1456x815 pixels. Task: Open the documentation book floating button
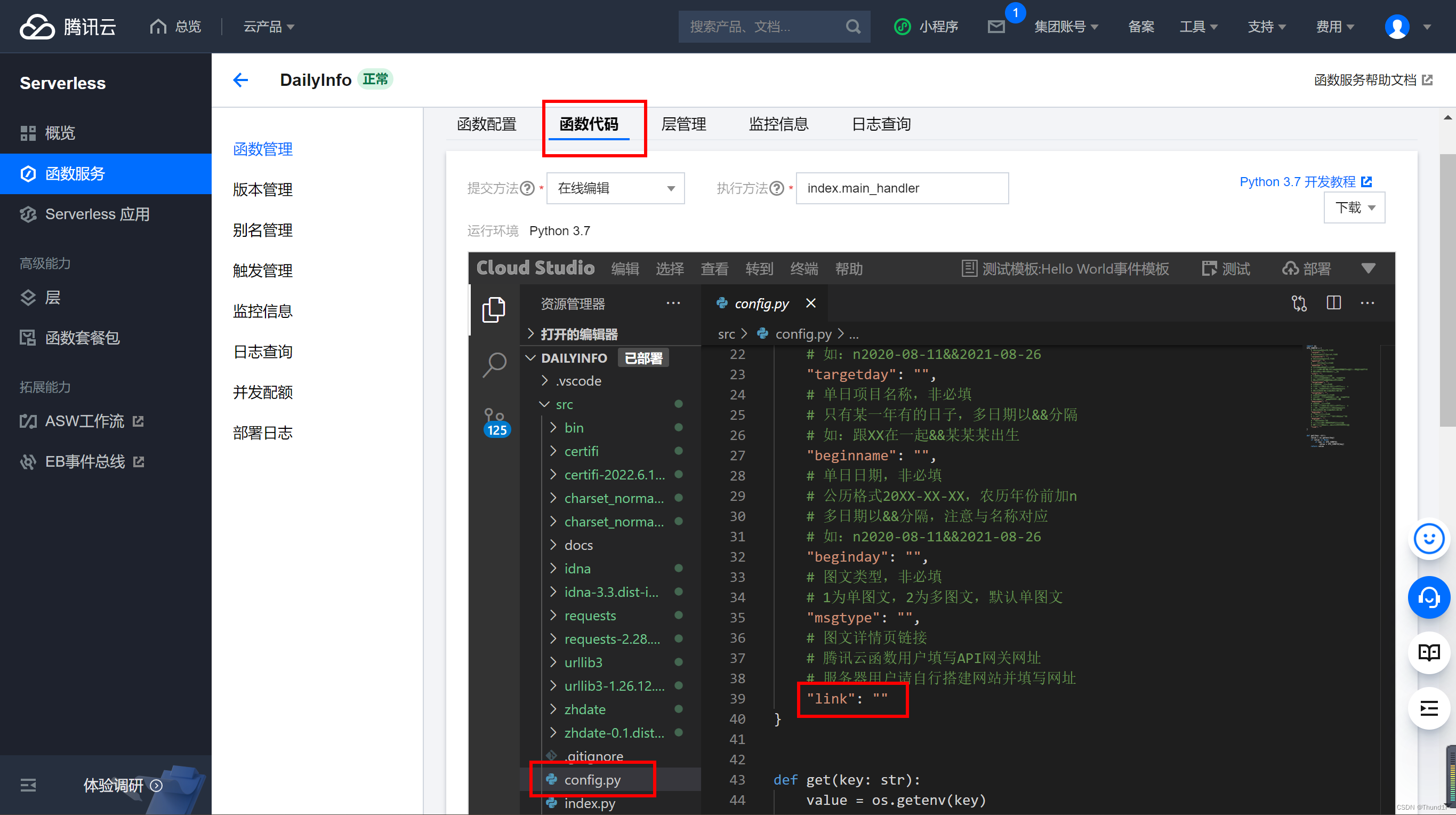pos(1428,652)
